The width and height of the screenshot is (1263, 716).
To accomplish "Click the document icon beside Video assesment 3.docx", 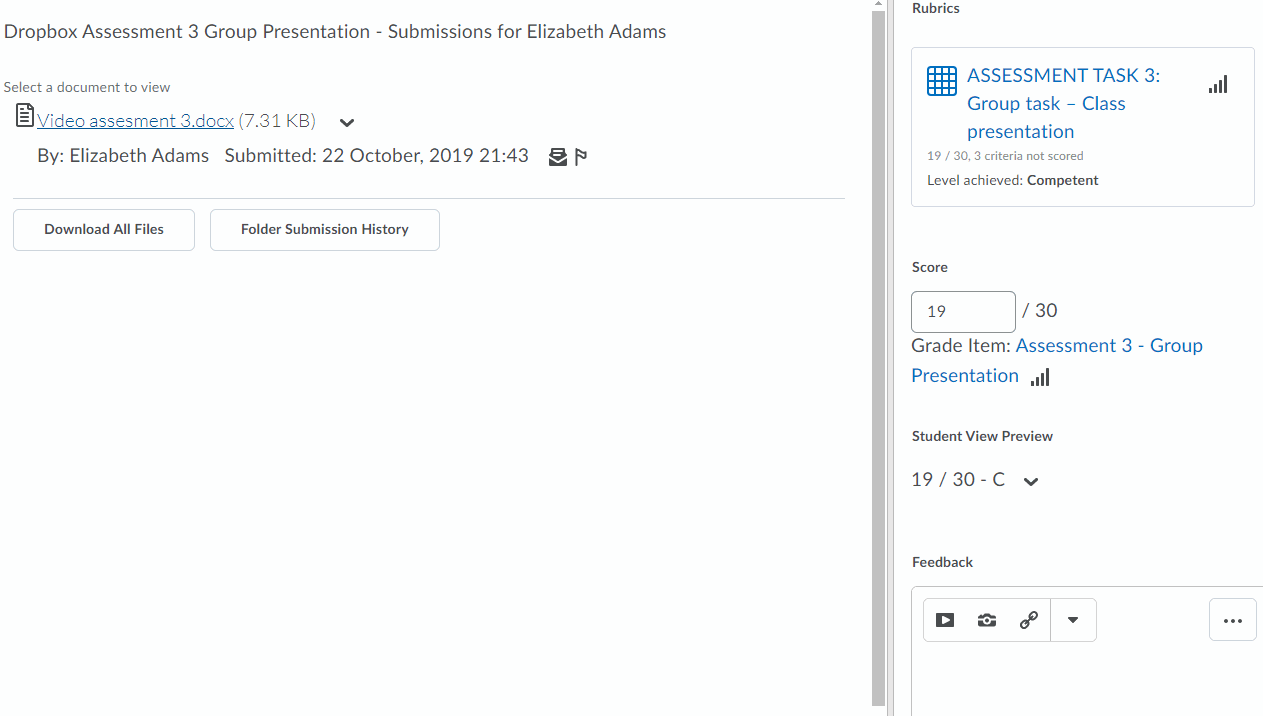I will 24,114.
